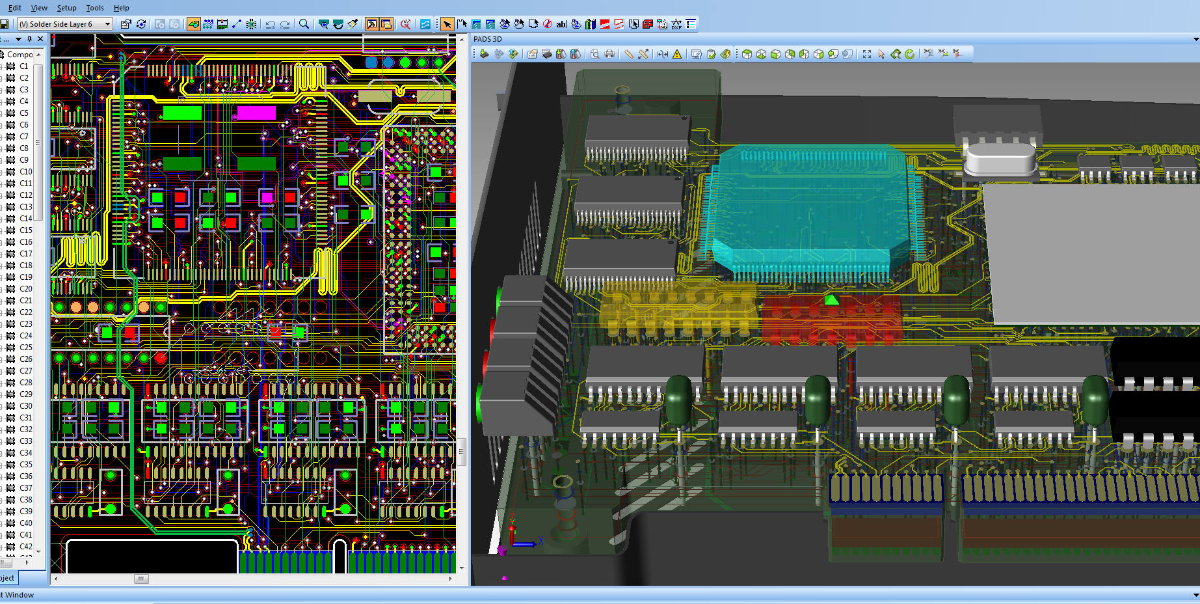
Task: Click the Cycle selection toolbar icon
Action: [x=140, y=23]
